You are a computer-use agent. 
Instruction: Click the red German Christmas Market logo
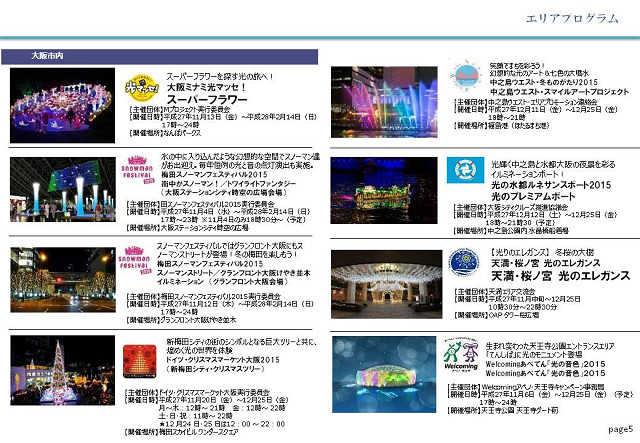[x=137, y=359]
